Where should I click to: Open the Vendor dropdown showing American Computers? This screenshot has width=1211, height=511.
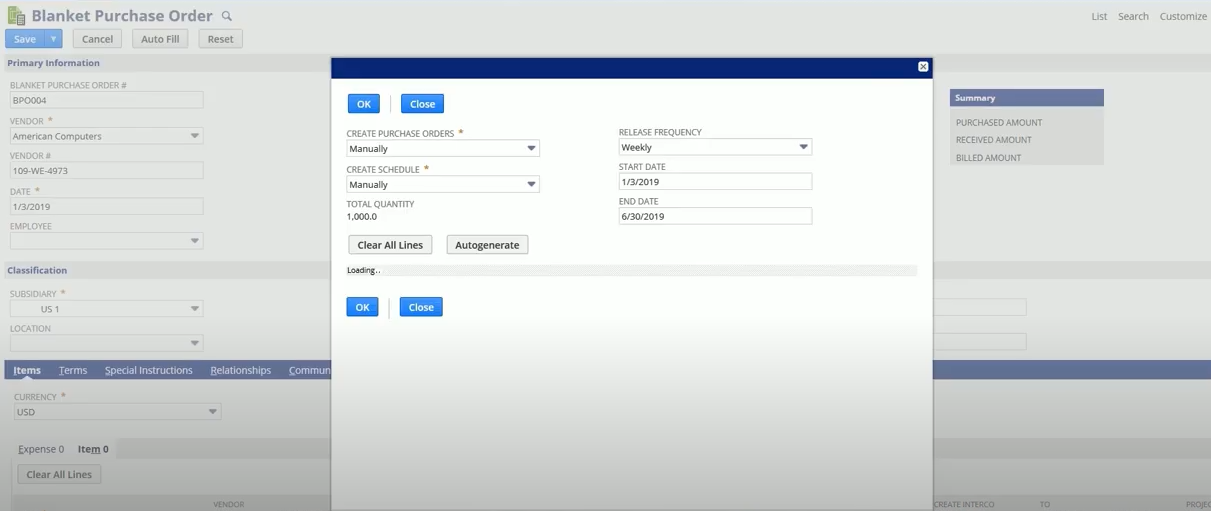(x=107, y=136)
